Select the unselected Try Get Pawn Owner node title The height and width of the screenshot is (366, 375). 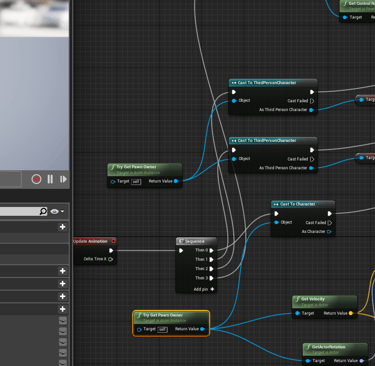pos(136,167)
